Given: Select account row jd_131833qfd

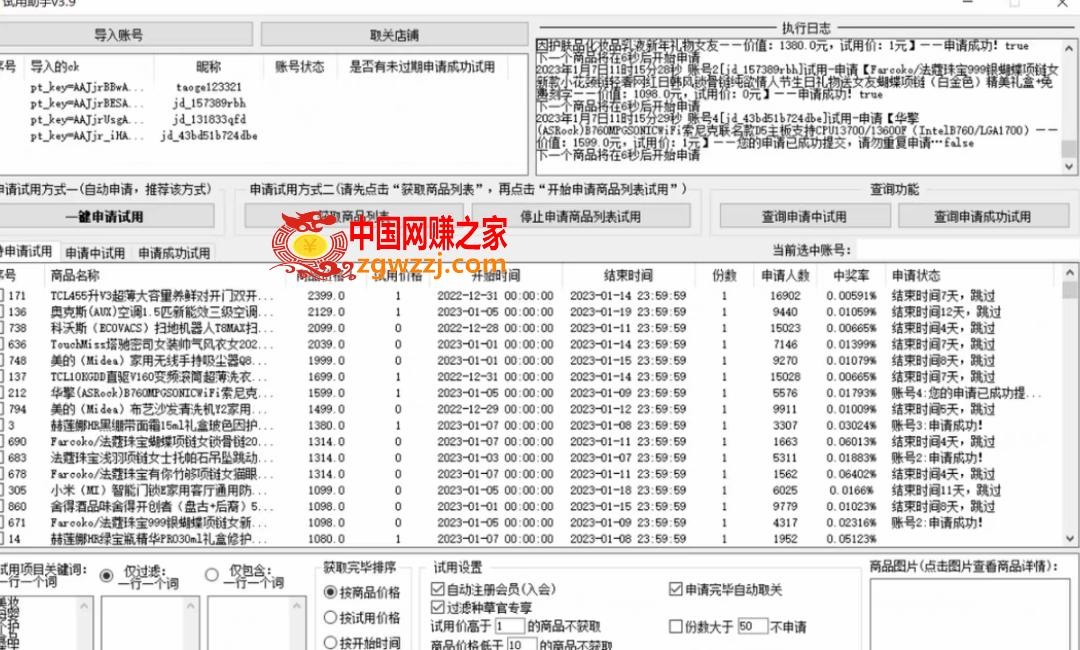Looking at the screenshot, I should [x=209, y=119].
